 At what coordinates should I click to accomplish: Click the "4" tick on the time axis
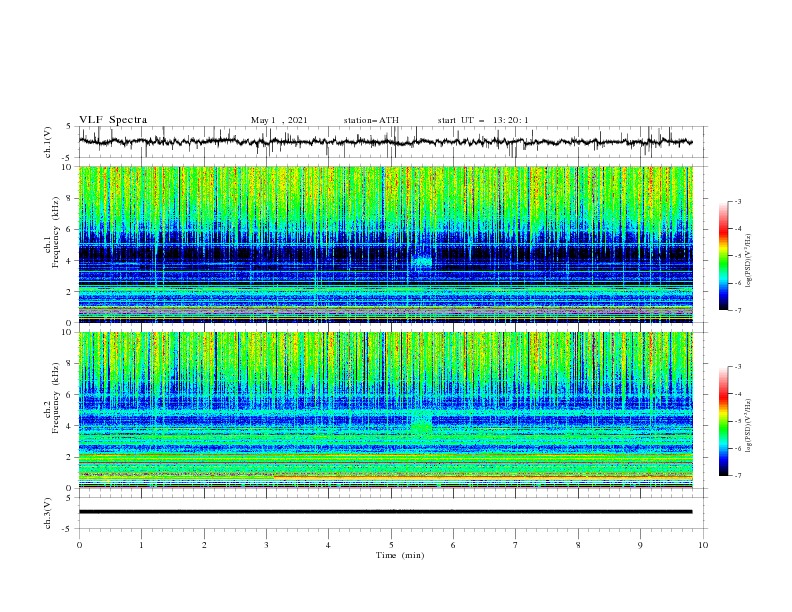328,545
